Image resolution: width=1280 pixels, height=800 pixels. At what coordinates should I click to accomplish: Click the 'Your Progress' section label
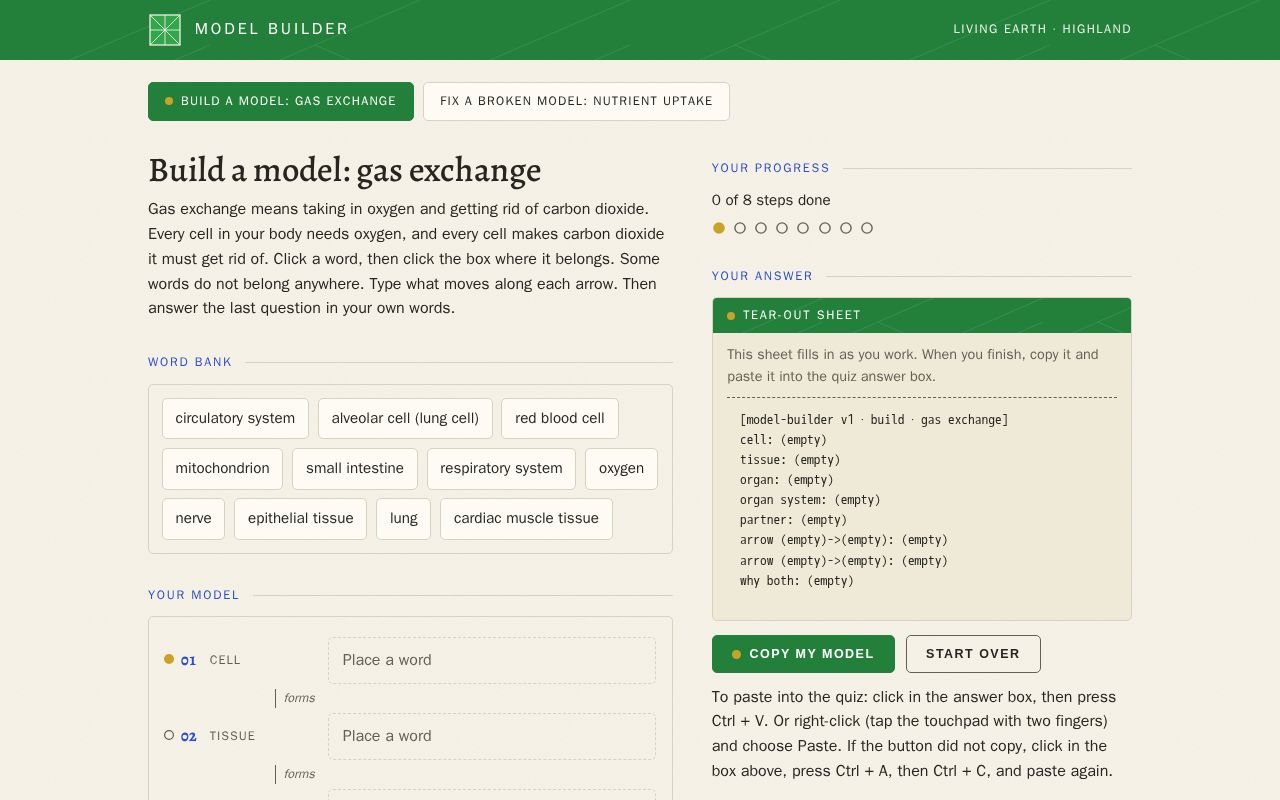point(771,168)
